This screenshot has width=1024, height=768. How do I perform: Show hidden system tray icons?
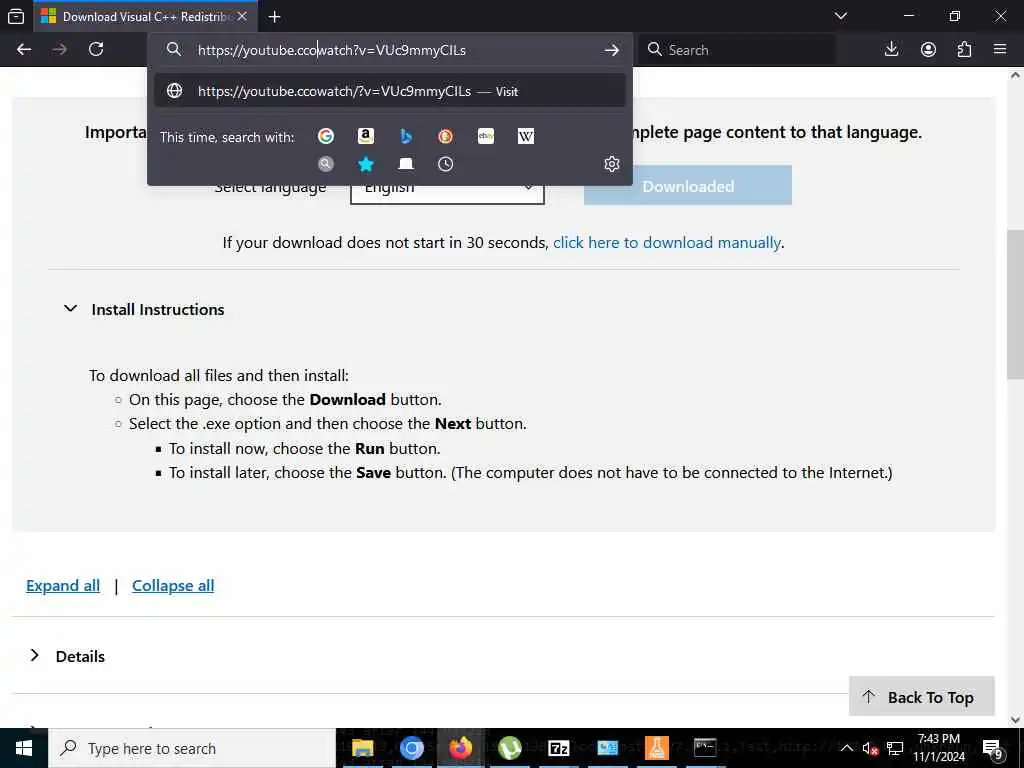846,748
